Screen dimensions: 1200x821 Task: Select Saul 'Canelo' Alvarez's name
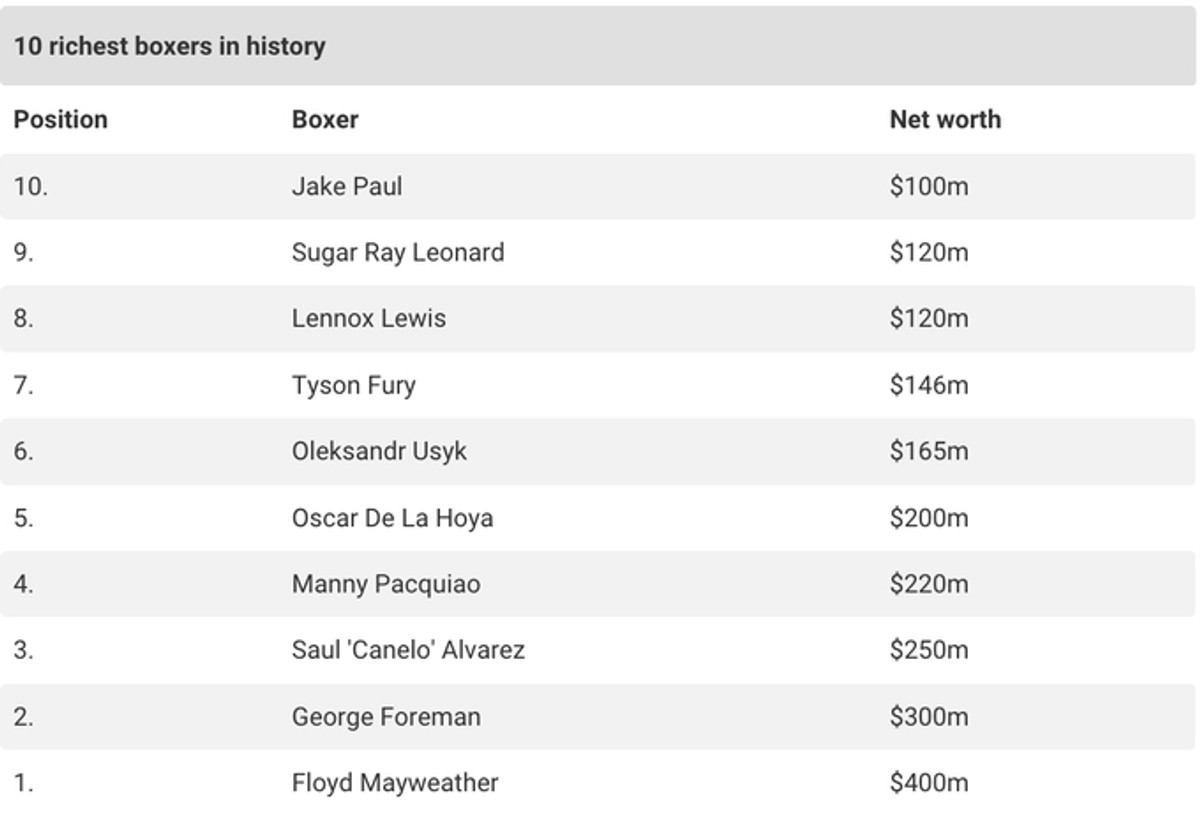pyautogui.click(x=408, y=651)
